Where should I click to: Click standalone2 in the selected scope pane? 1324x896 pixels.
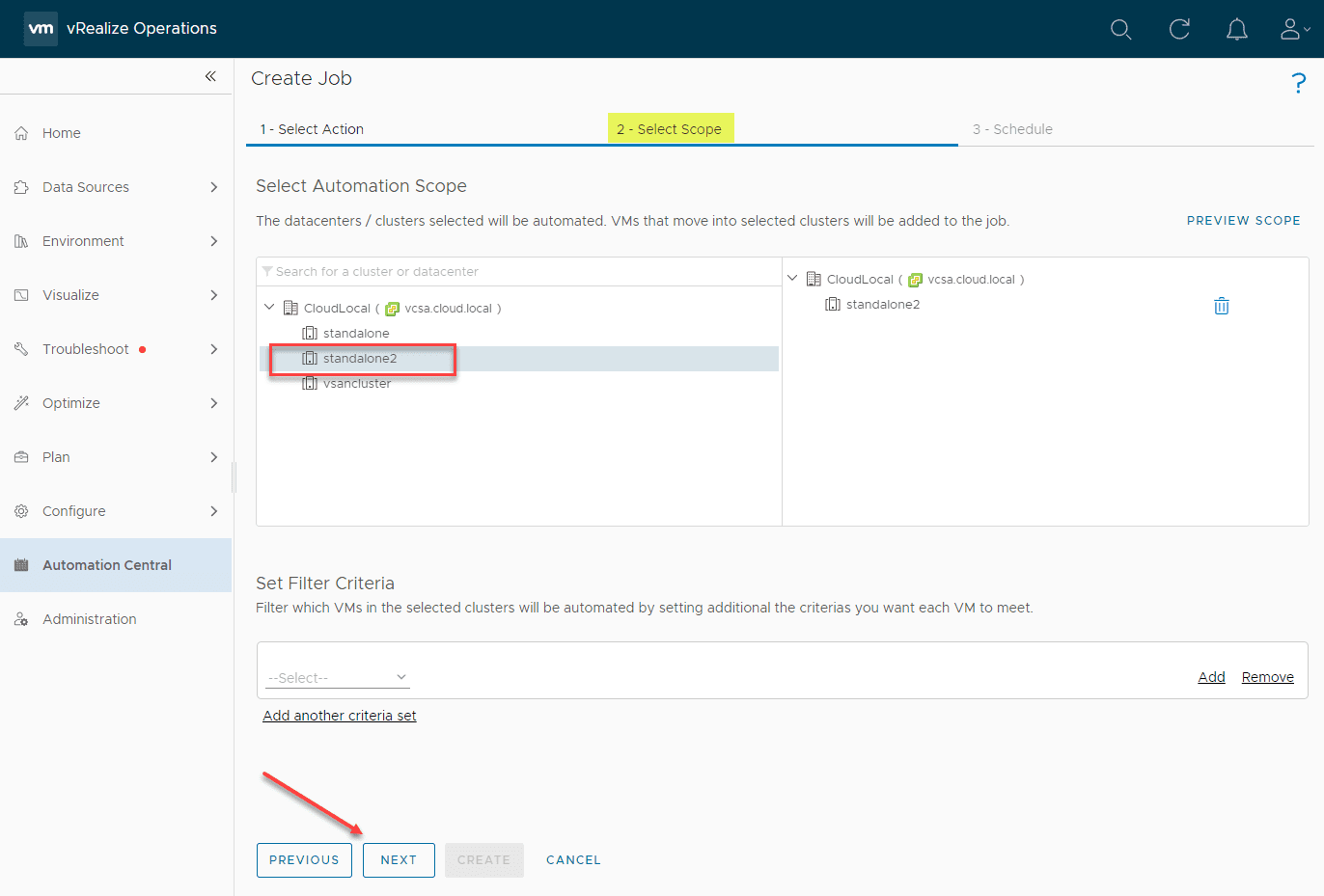[x=883, y=305]
